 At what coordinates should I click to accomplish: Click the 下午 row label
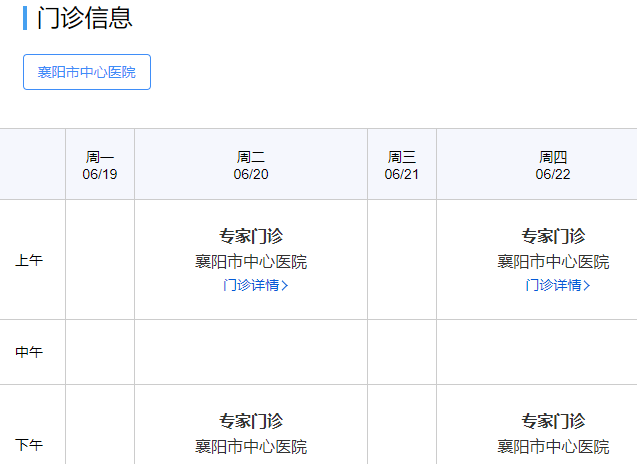point(29,444)
